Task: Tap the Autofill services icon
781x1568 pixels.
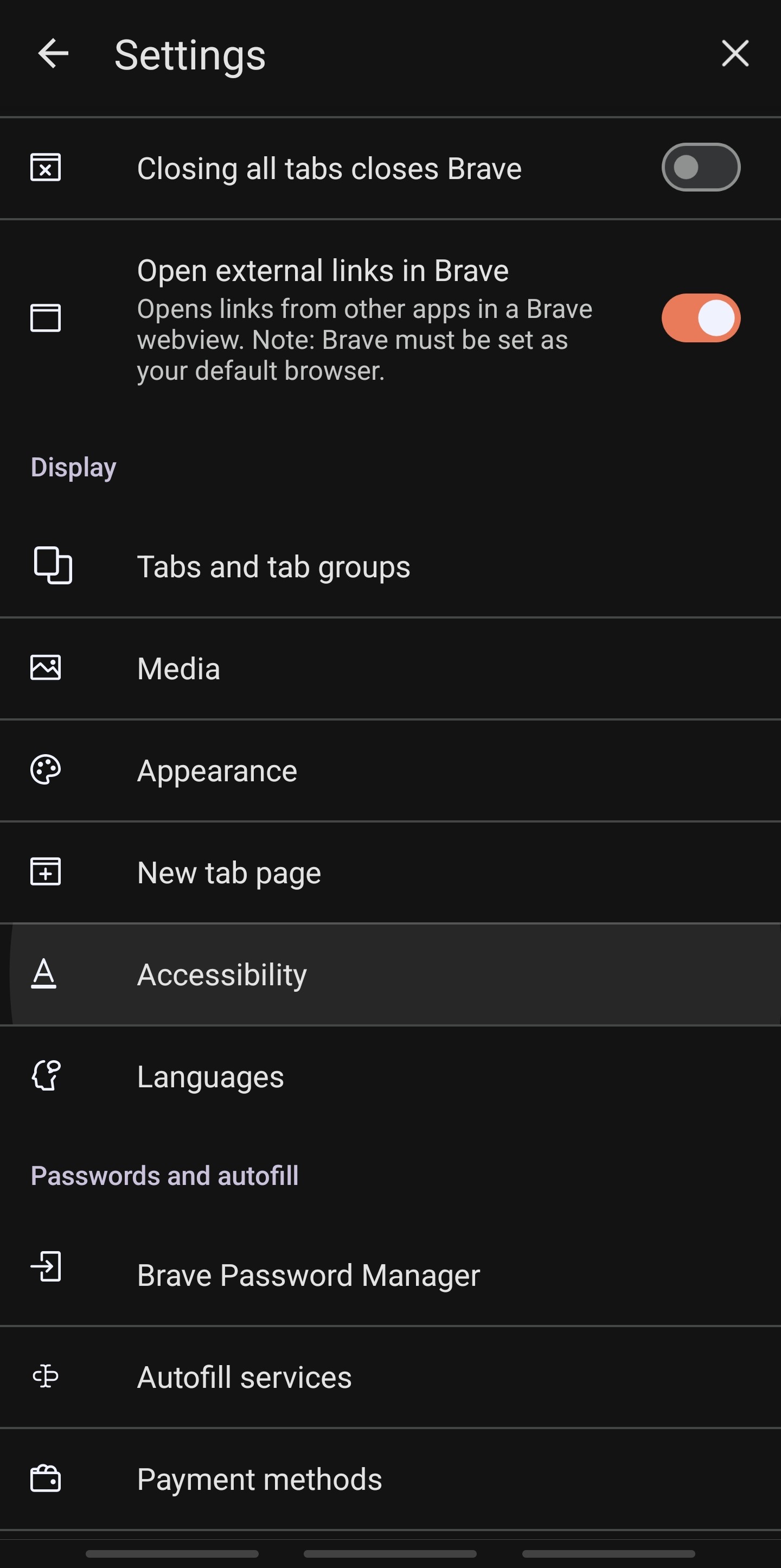Action: click(x=46, y=1377)
